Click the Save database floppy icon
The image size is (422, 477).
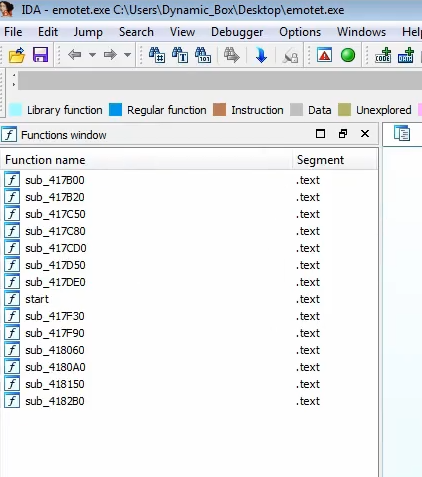[40, 55]
